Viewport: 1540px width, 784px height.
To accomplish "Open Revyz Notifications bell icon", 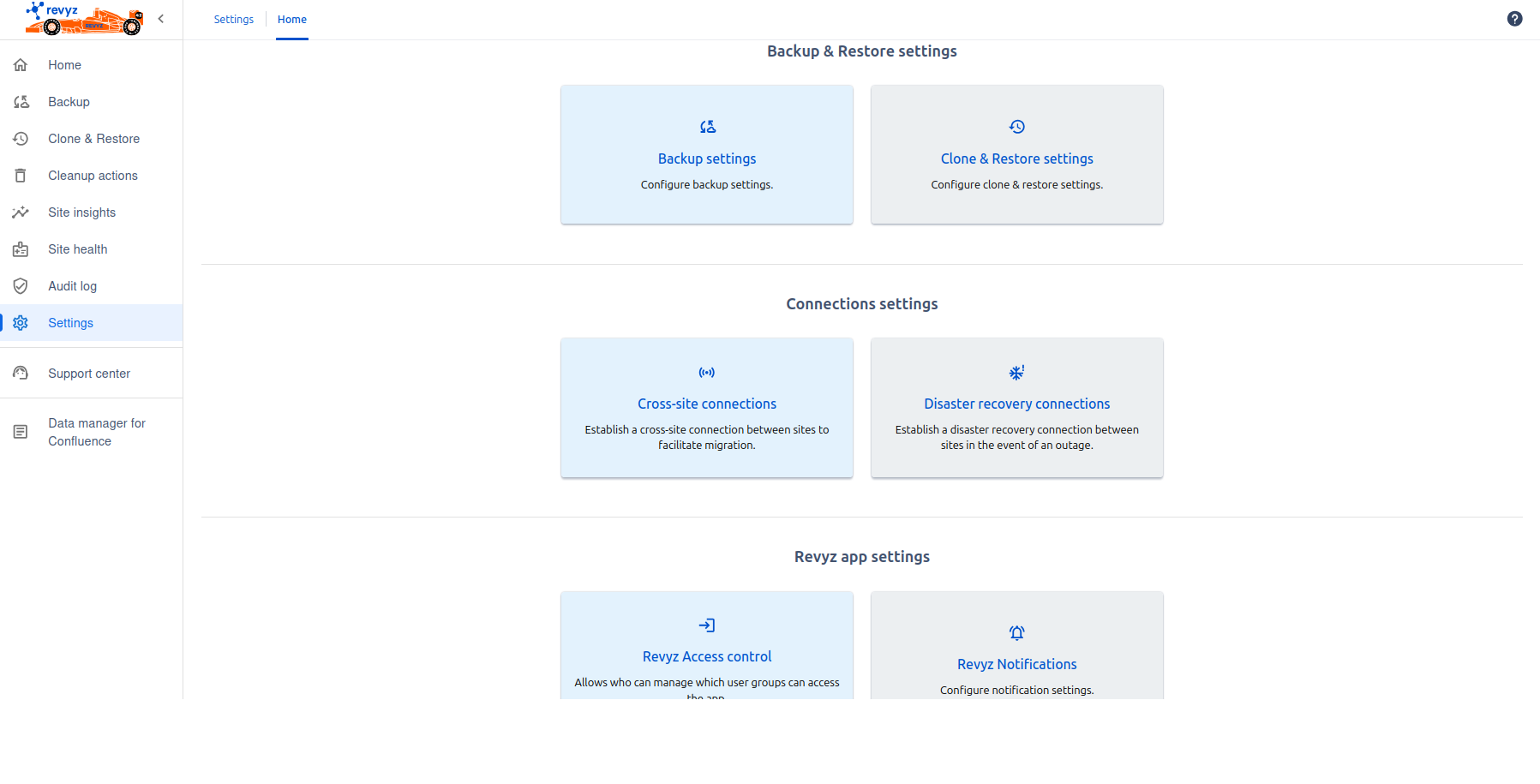I will point(1016,633).
